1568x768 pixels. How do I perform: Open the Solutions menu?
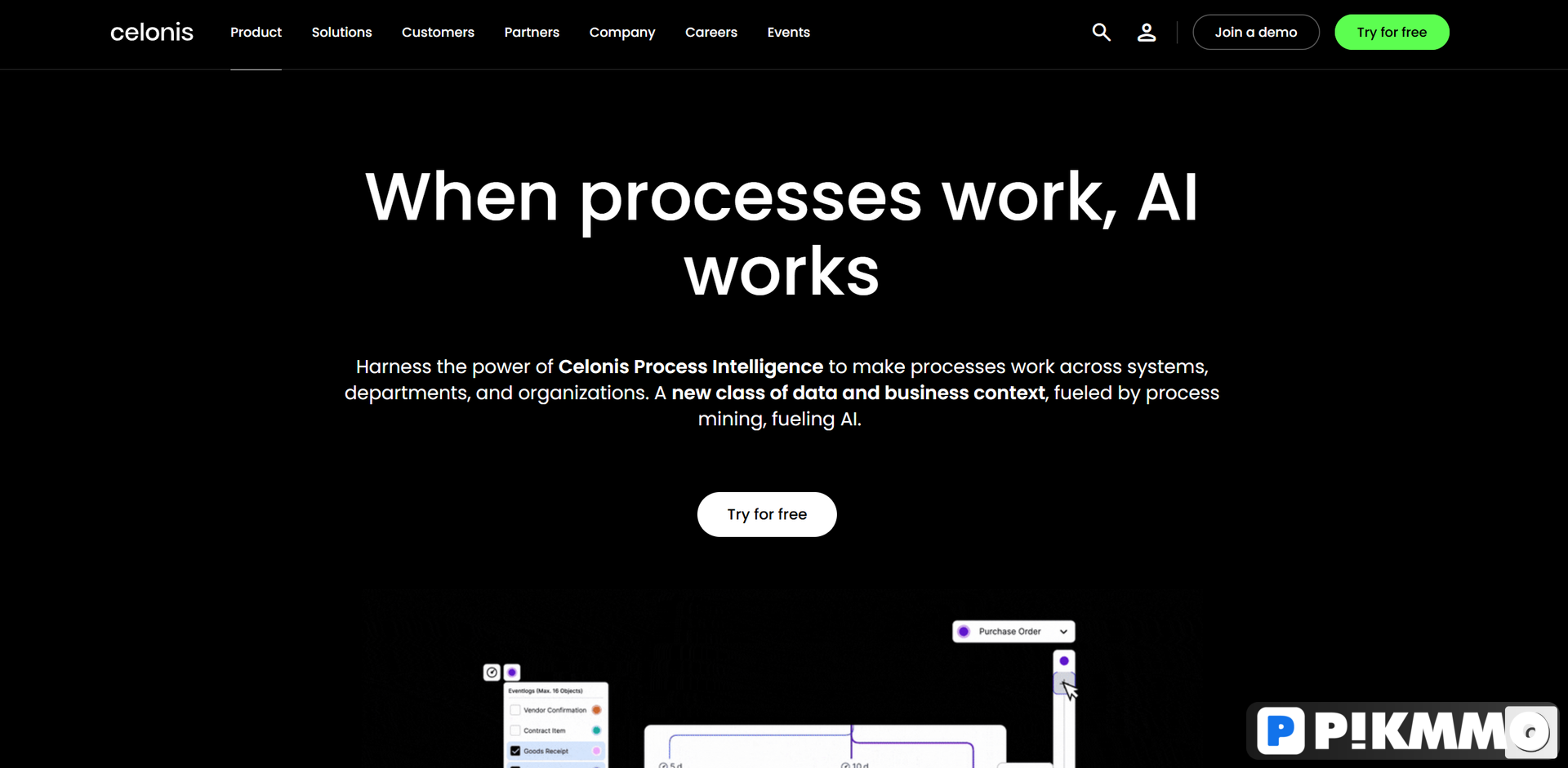(341, 33)
